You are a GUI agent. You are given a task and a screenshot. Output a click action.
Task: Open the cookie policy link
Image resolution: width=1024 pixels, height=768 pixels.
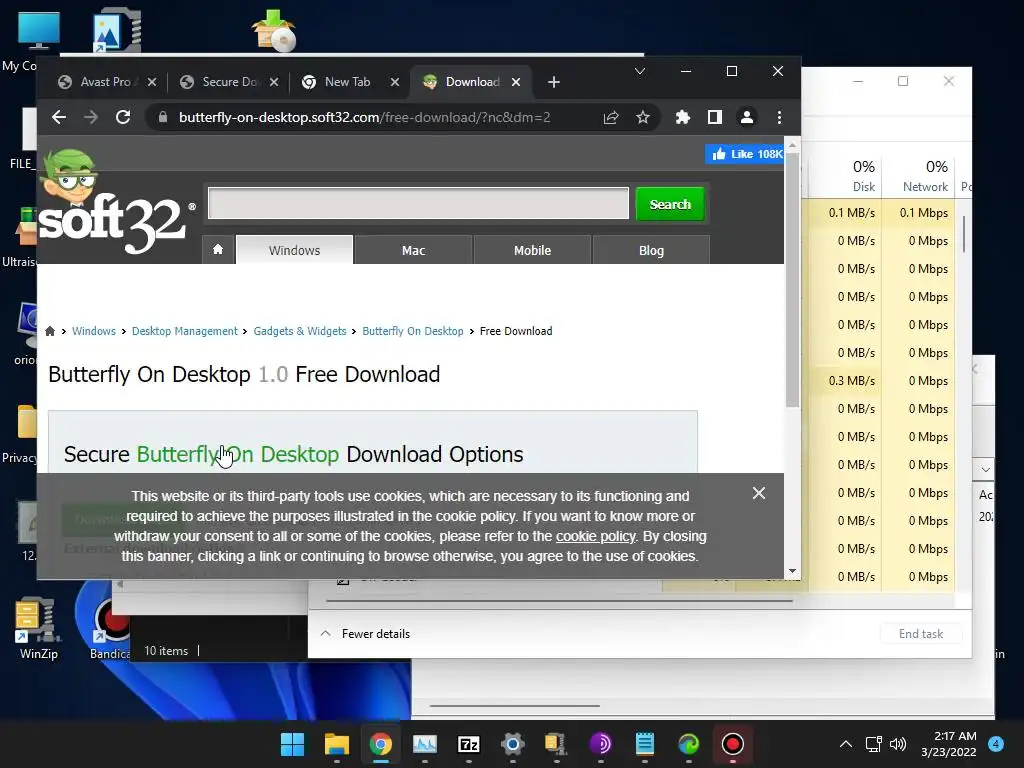click(596, 536)
